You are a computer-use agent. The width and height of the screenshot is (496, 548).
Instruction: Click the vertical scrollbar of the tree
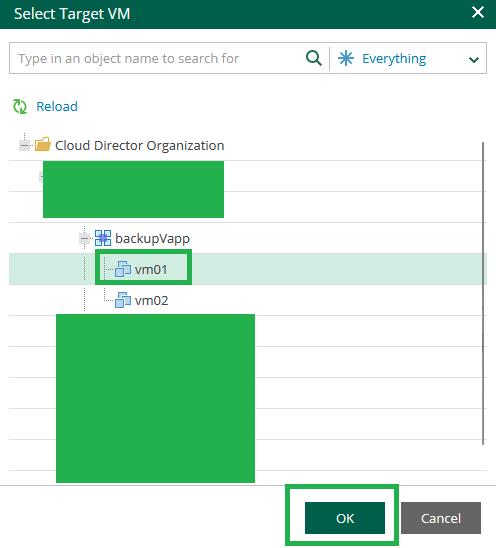(x=483, y=293)
